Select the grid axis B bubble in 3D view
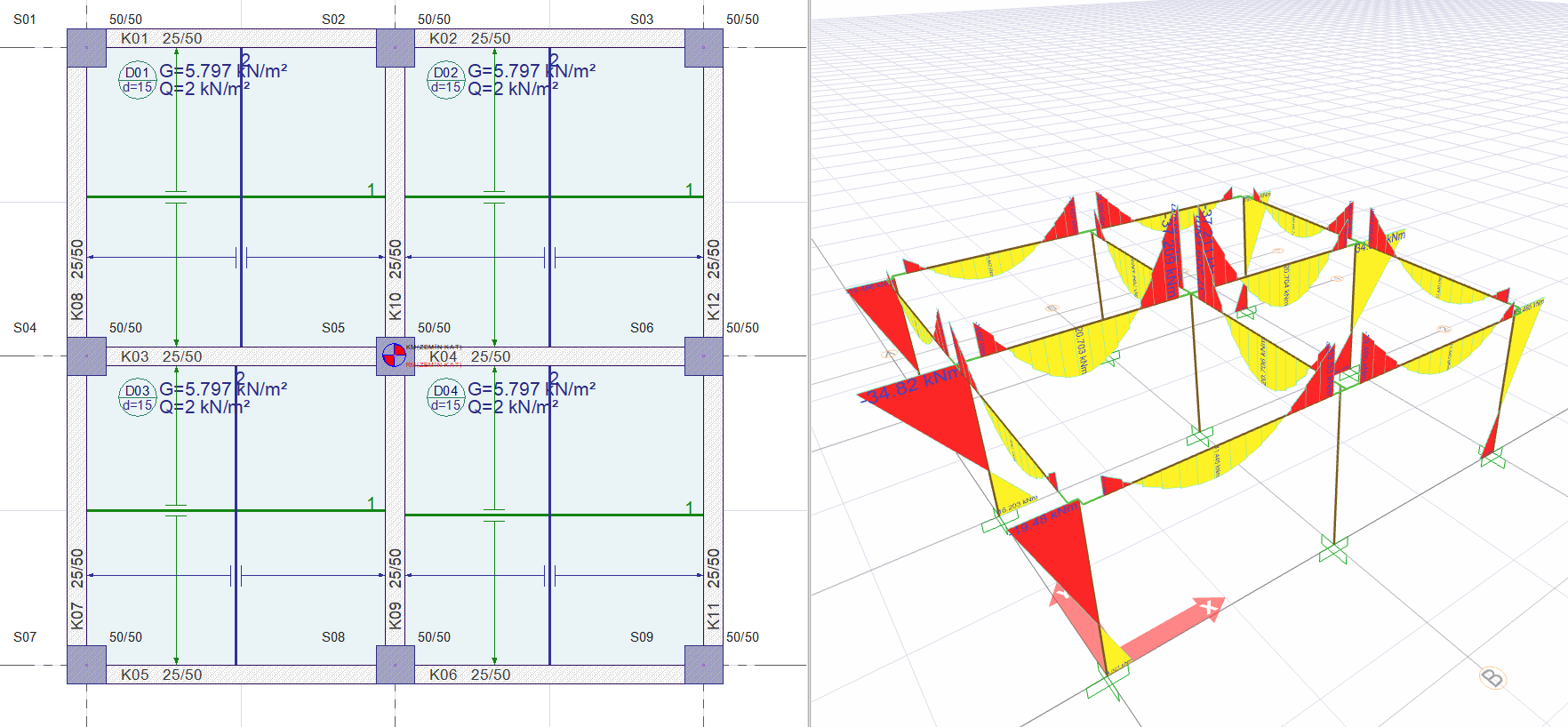This screenshot has width=1568, height=727. [x=1492, y=678]
